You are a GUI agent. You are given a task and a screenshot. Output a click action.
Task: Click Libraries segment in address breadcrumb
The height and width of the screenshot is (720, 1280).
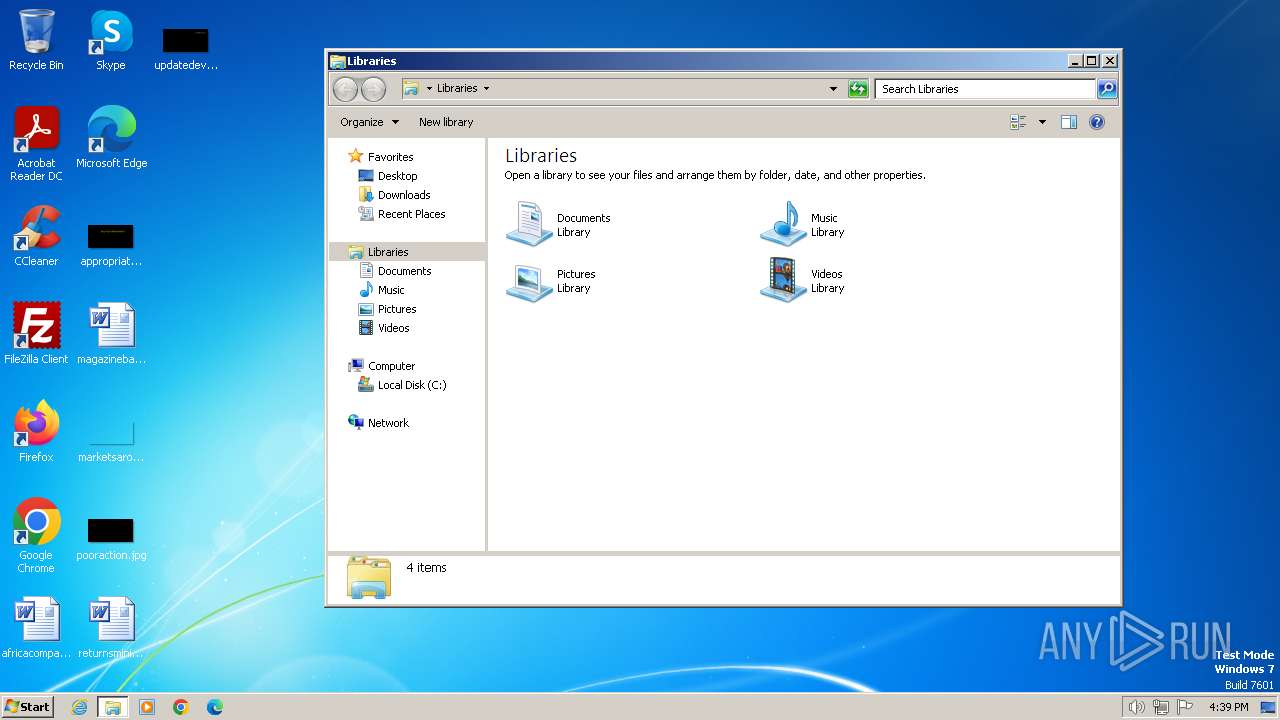tap(457, 88)
